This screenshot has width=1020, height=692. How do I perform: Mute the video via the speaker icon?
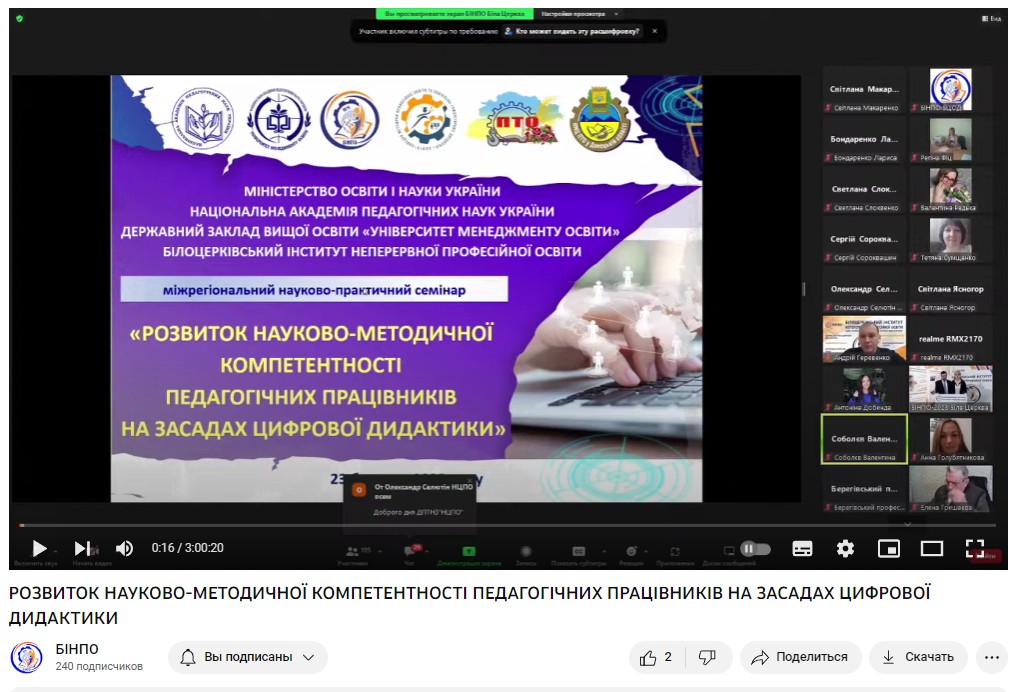pyautogui.click(x=124, y=548)
